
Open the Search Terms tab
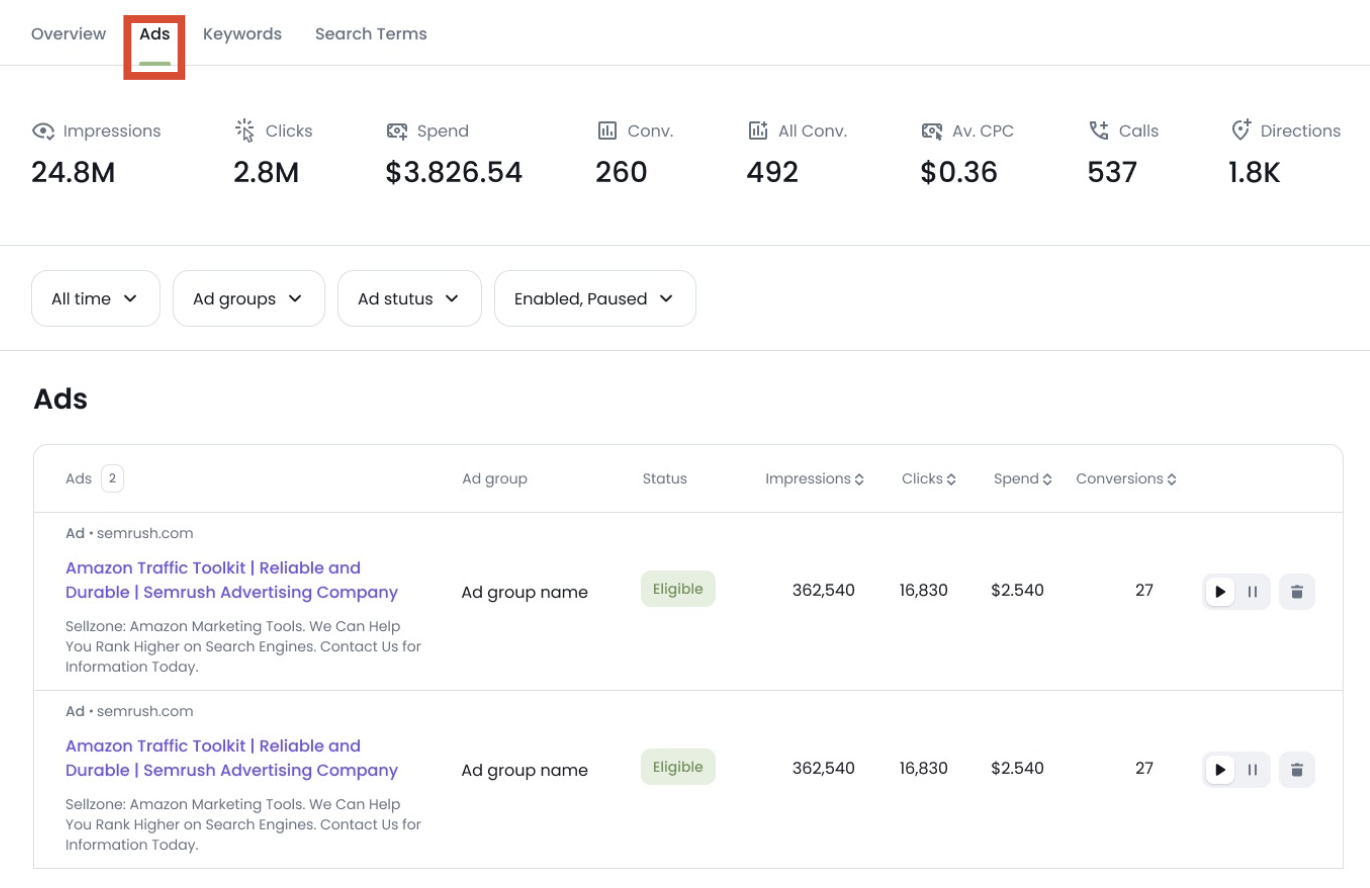371,33
